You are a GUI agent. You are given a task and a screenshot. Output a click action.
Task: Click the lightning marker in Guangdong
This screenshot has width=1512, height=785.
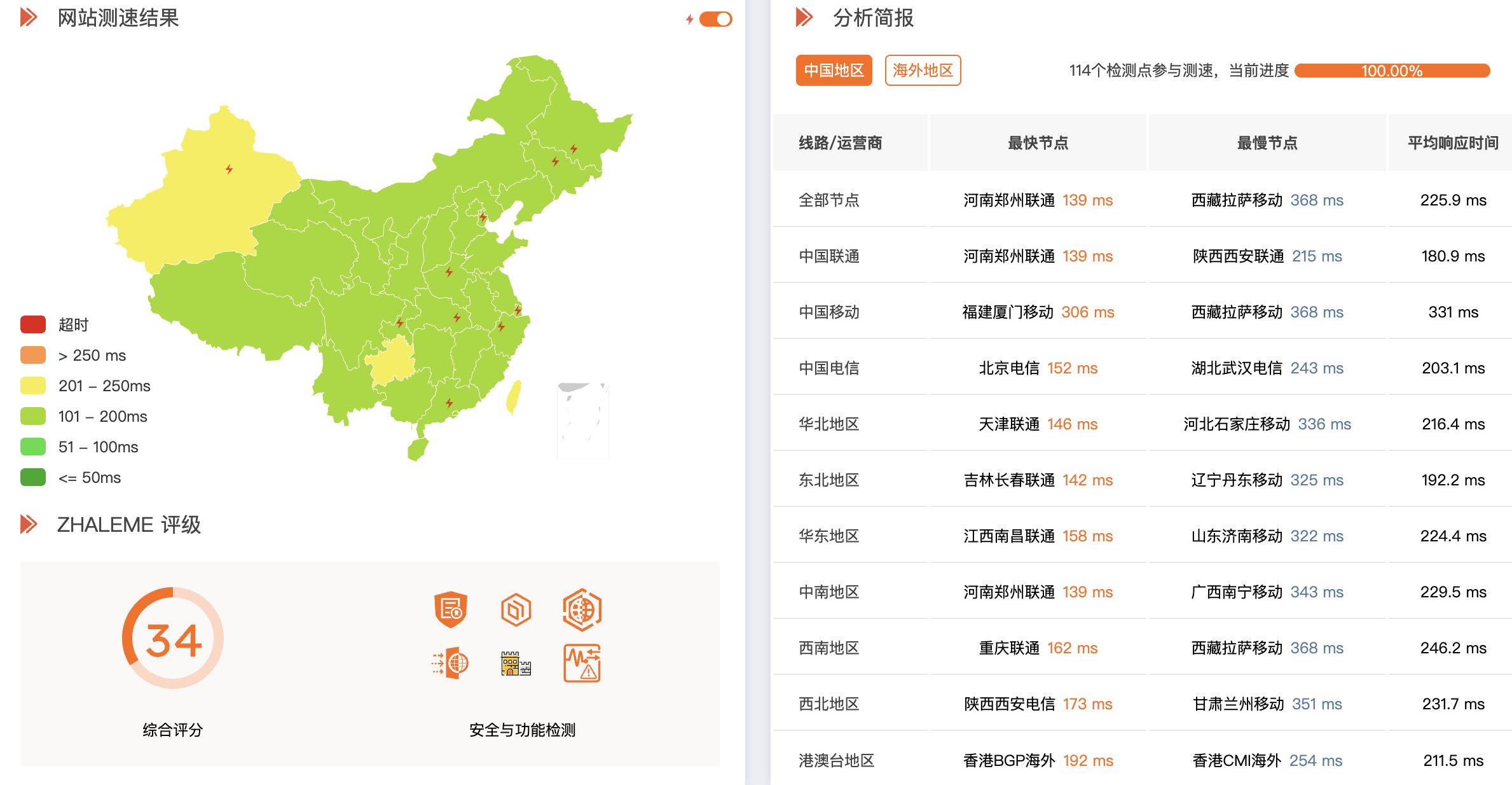[449, 403]
